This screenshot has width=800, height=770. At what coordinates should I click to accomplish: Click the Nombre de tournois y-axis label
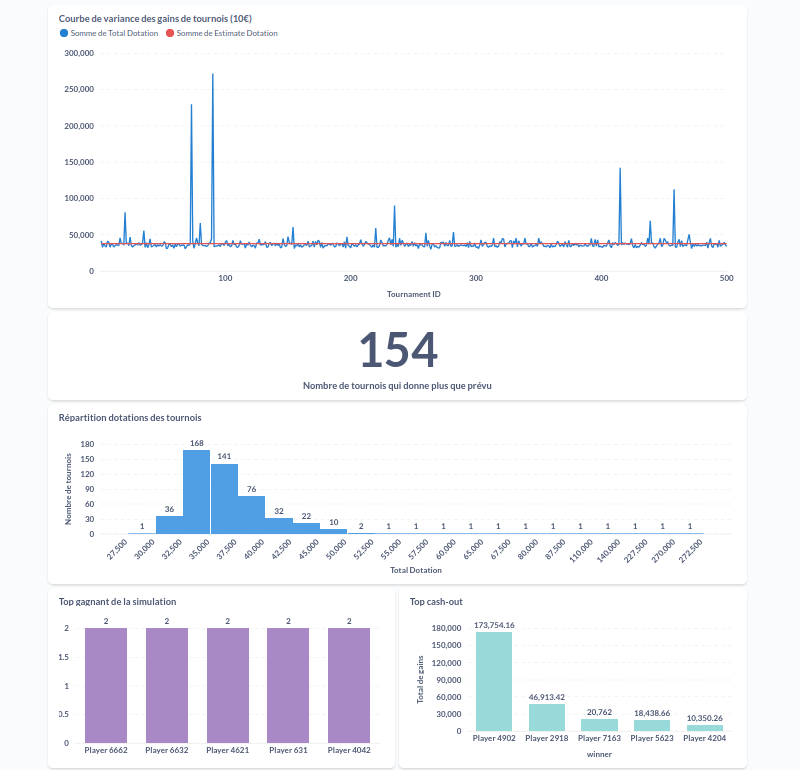(x=68, y=489)
